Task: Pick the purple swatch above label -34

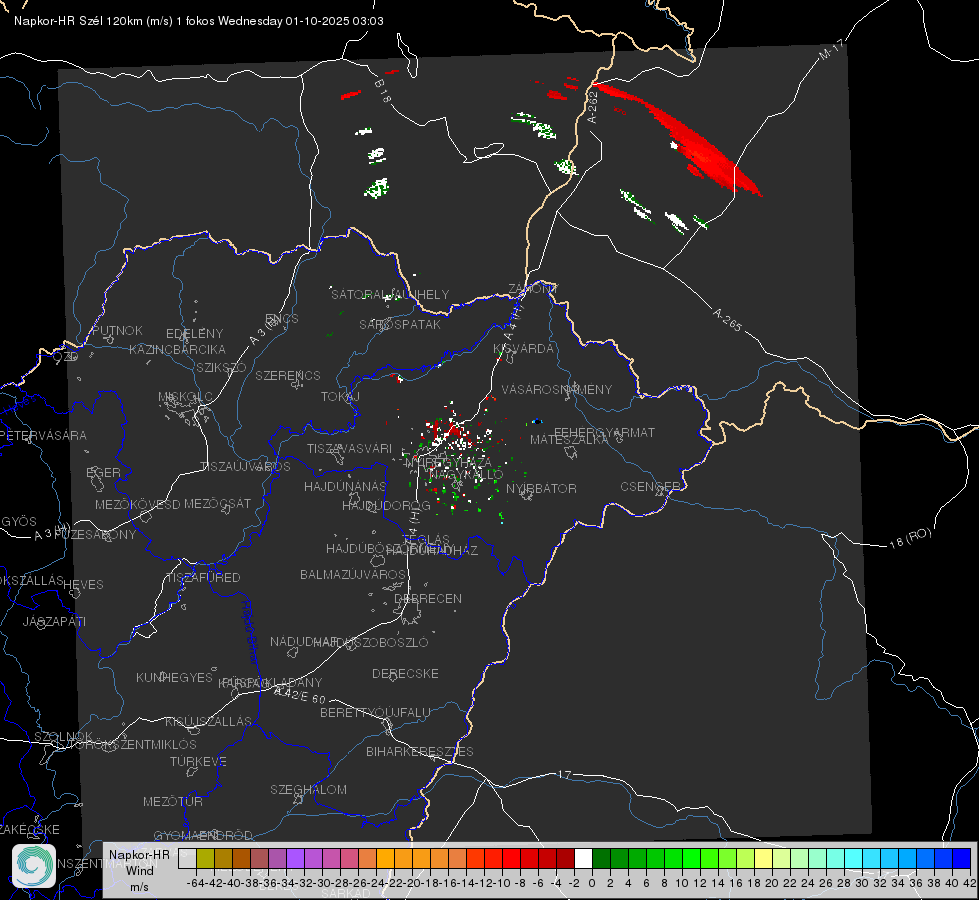Action: (x=295, y=859)
